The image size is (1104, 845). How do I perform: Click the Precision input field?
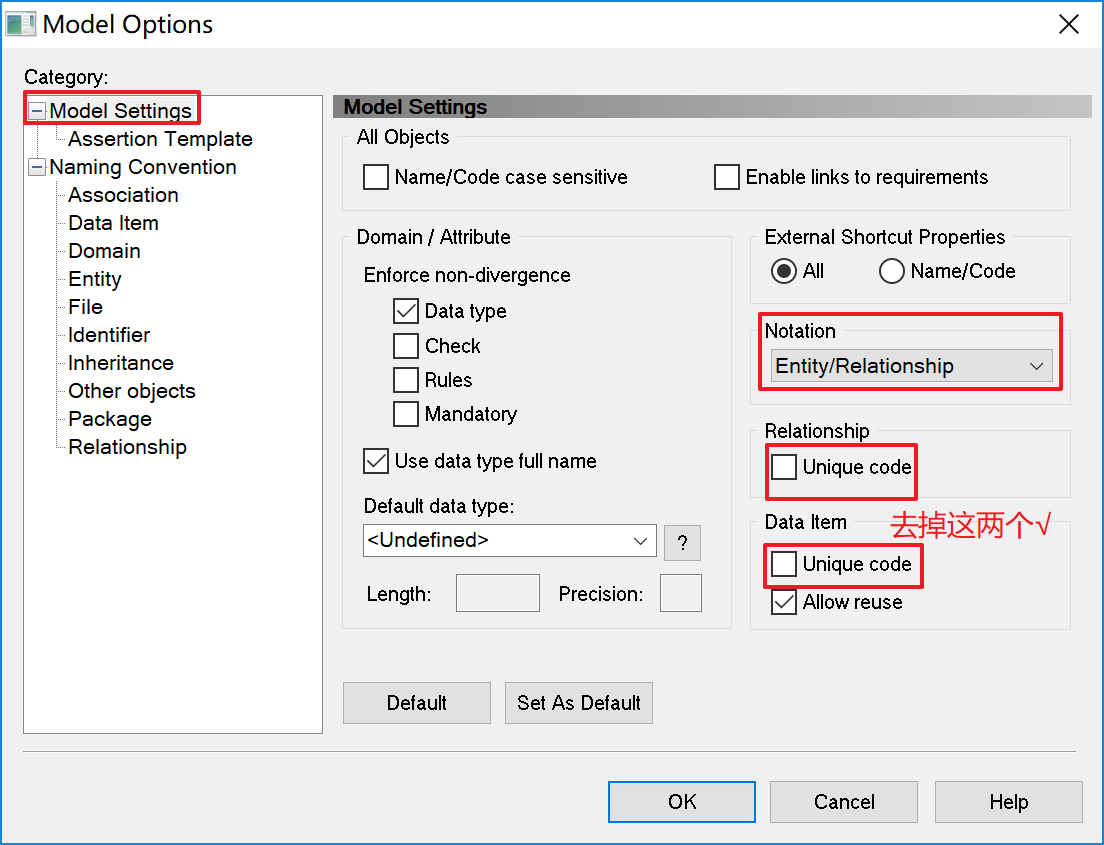click(681, 593)
